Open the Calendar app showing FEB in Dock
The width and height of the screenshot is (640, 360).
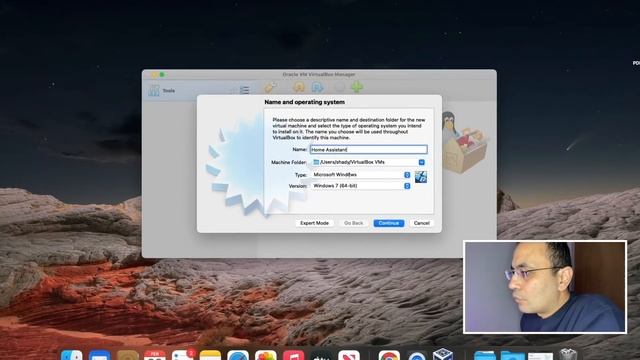coord(155,356)
